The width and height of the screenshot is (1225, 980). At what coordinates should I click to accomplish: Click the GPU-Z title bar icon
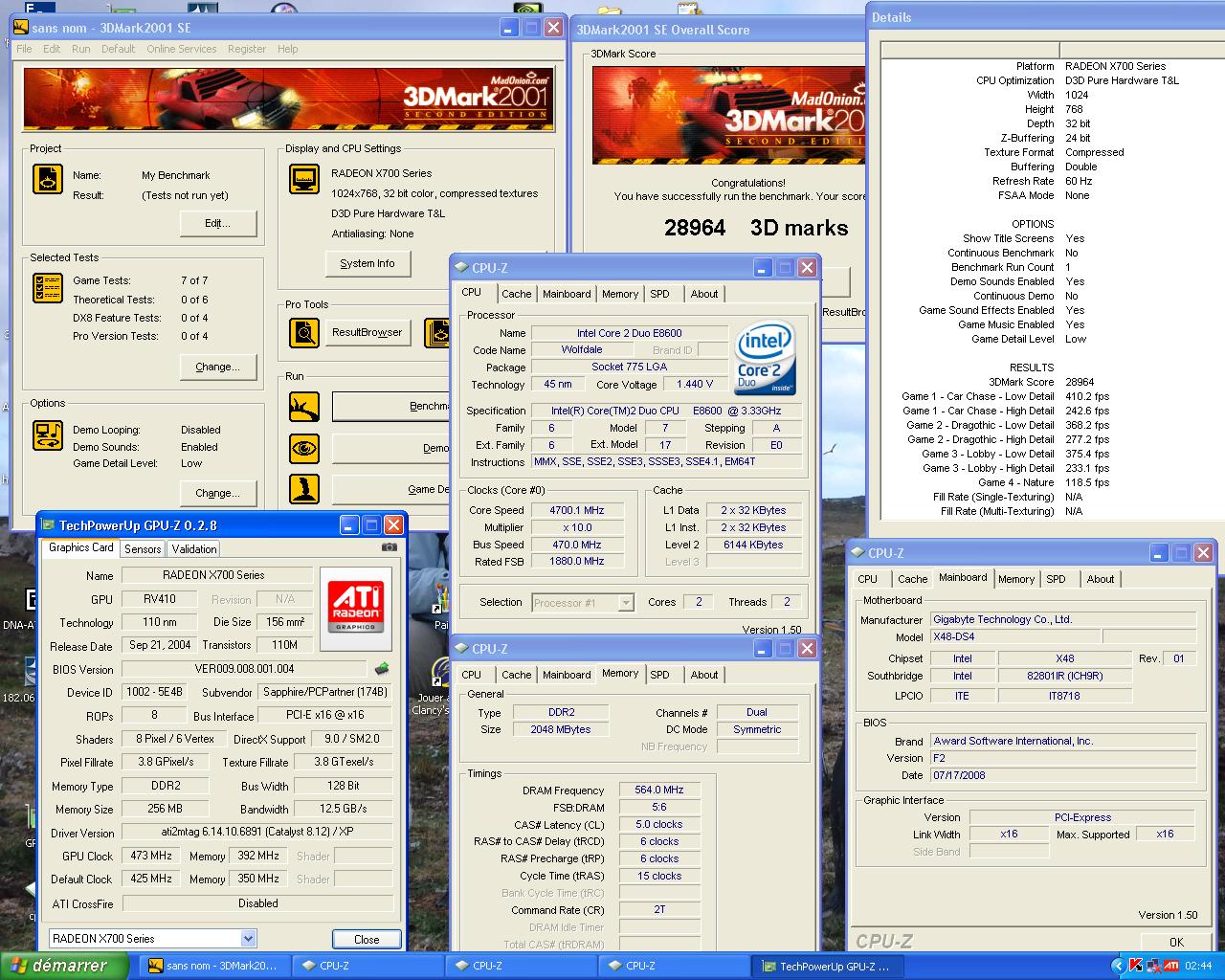click(48, 524)
